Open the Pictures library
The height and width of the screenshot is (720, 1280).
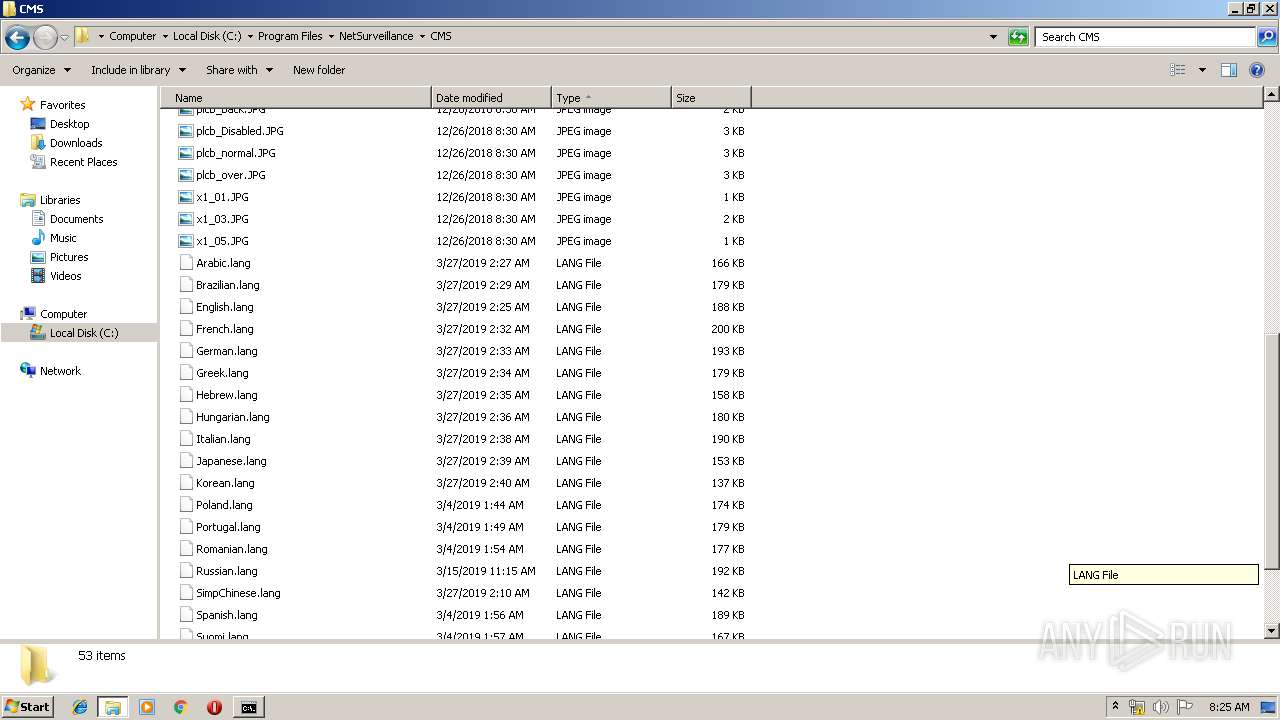[69, 257]
